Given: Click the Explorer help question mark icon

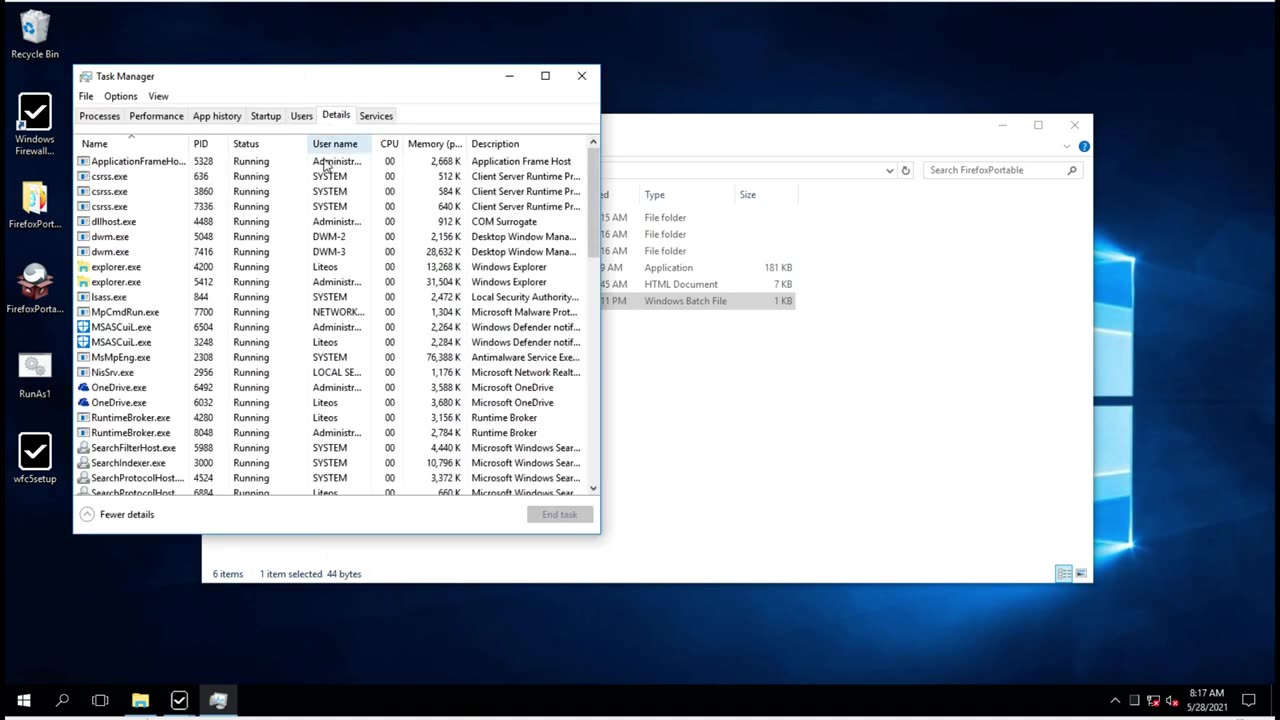Looking at the screenshot, I should (1084, 146).
